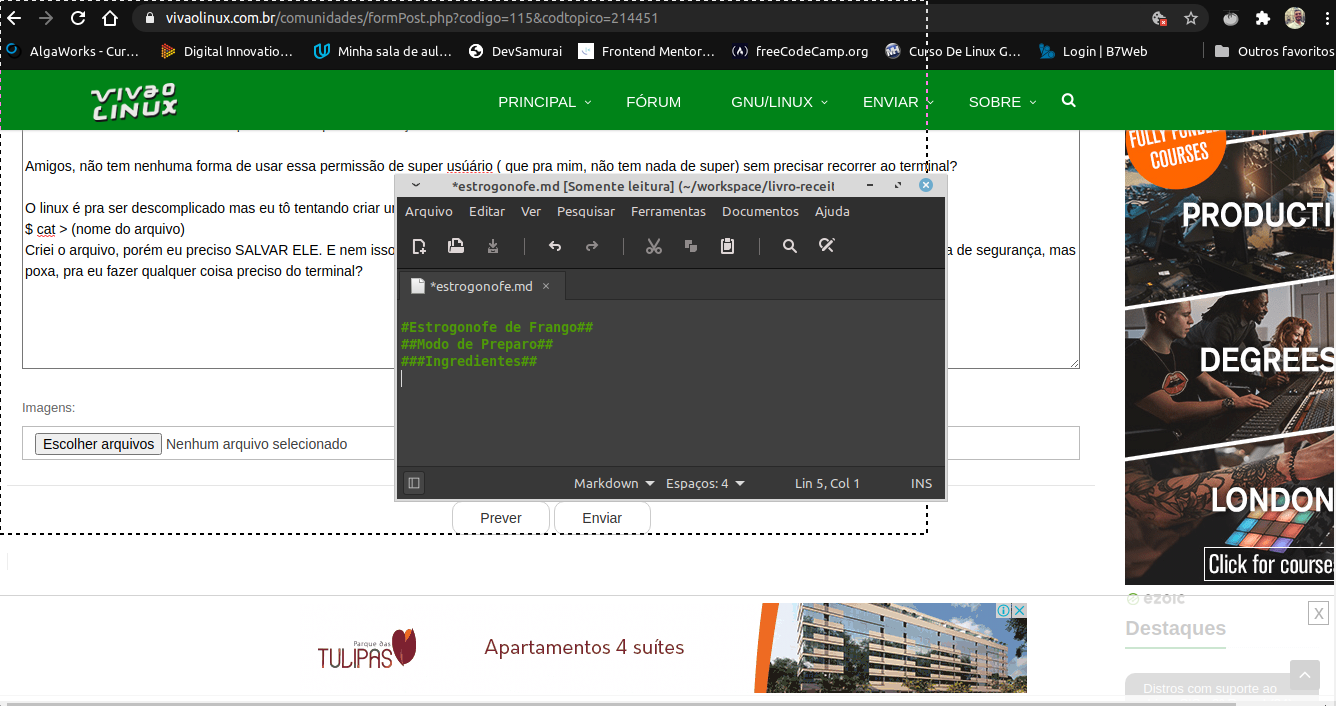Click the open file toolbar icon
1336x706 pixels.
456,246
